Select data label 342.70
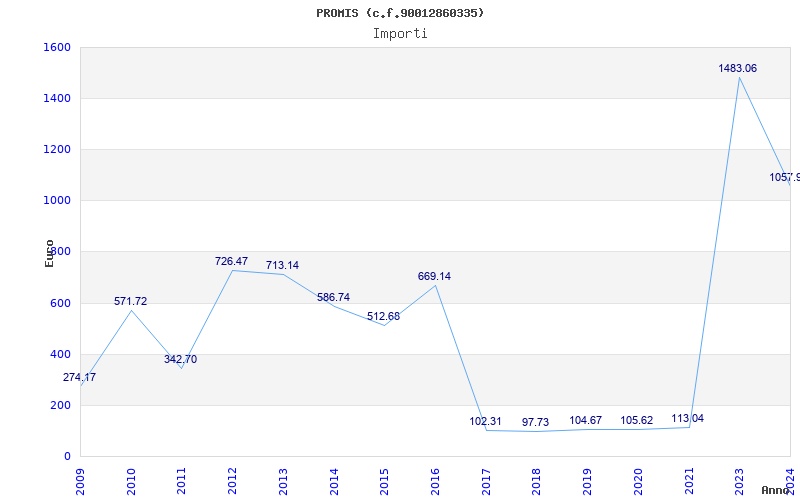The image size is (800, 500). 180,359
